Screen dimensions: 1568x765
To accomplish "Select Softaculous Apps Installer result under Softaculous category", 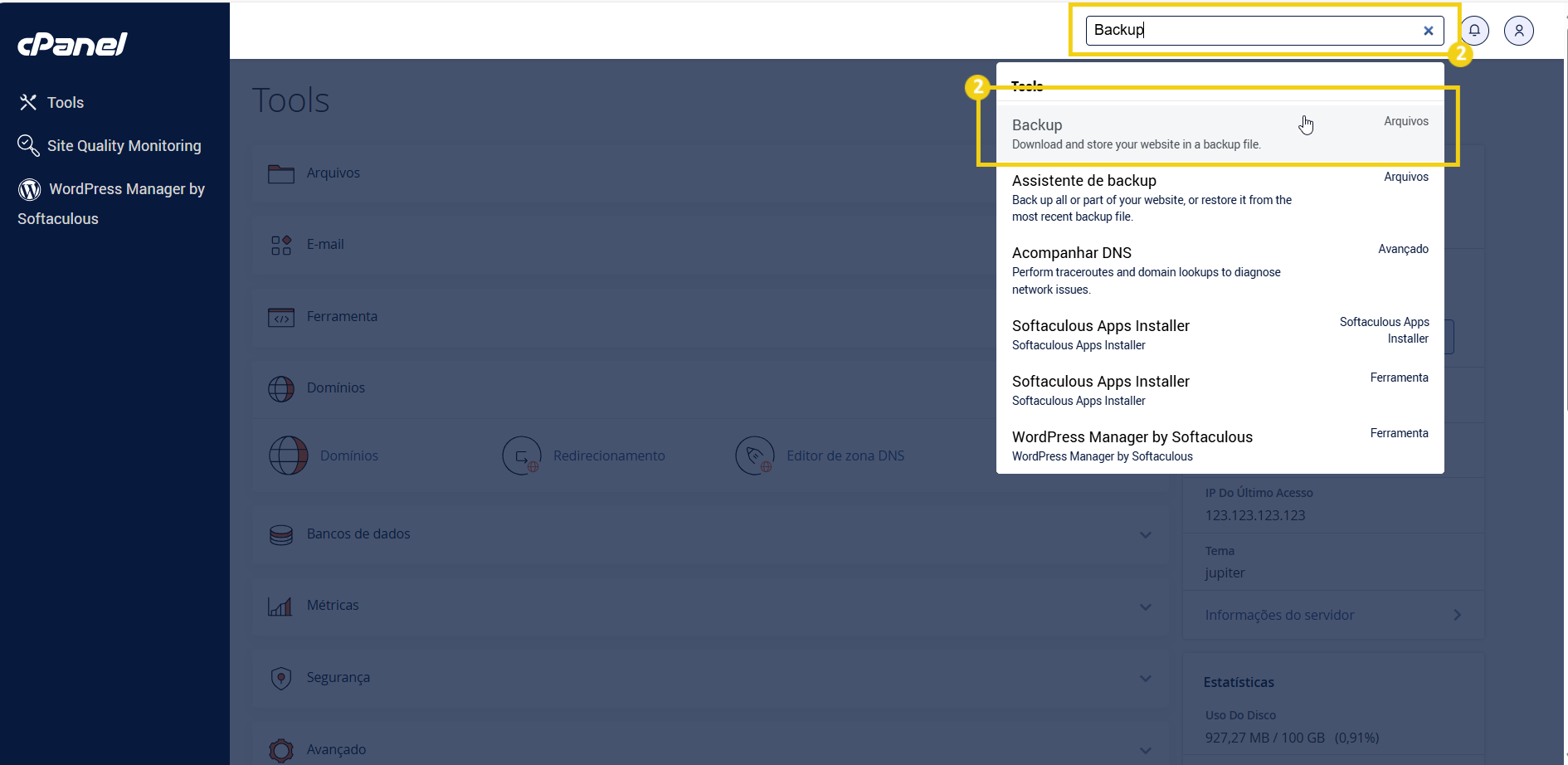I will [1220, 334].
